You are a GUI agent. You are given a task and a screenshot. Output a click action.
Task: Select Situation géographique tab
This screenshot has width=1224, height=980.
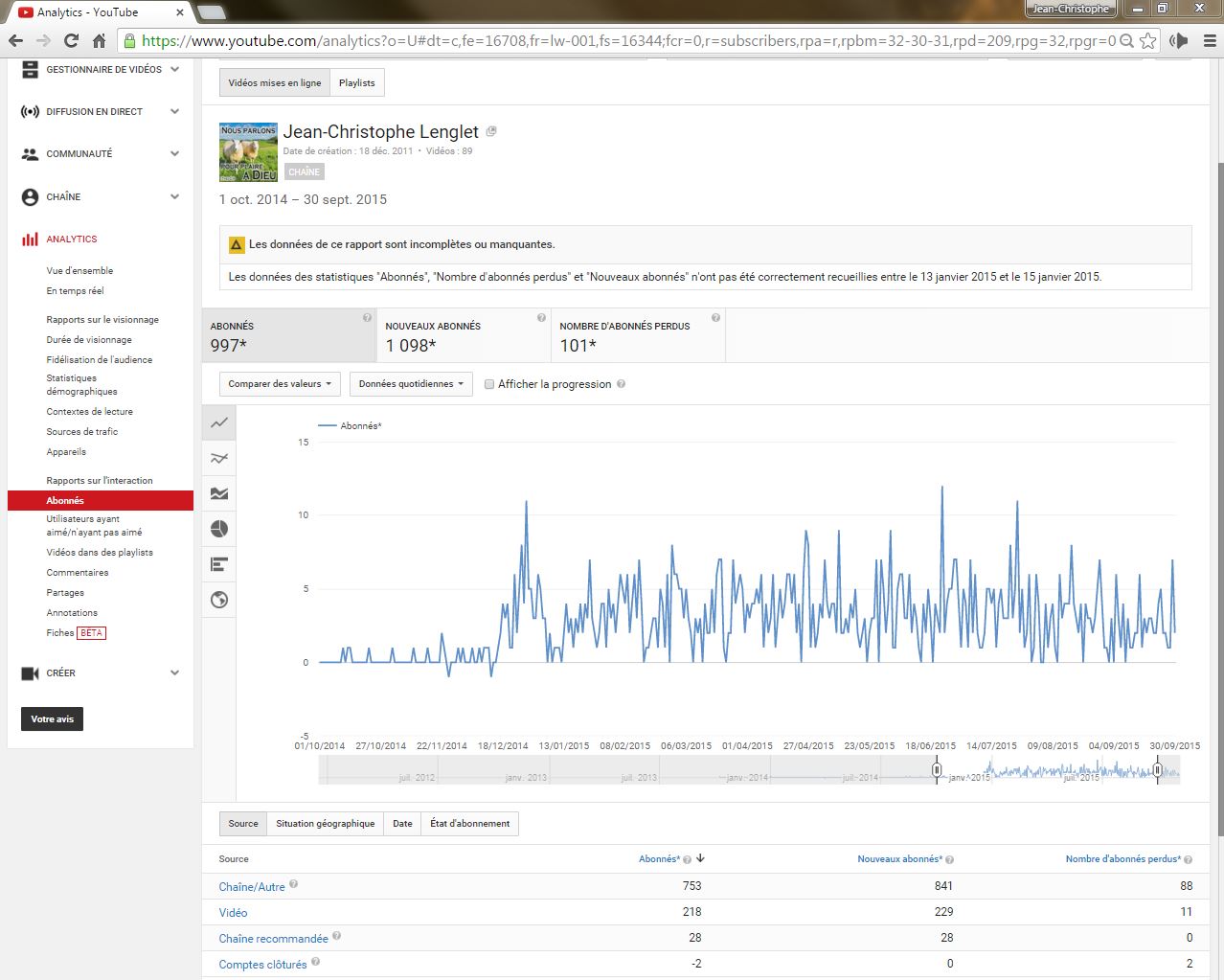click(326, 824)
